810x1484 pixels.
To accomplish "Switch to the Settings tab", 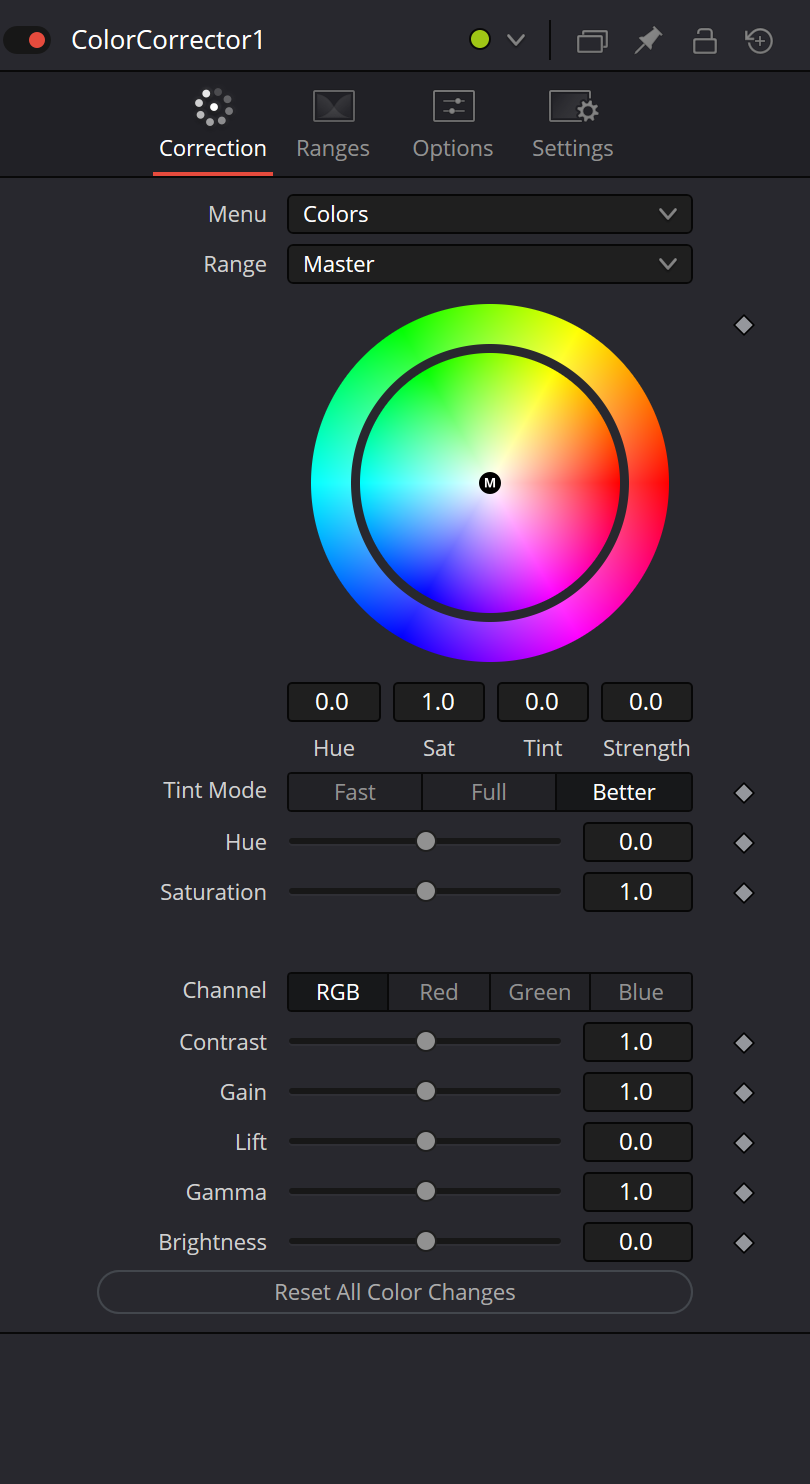I will point(573,126).
